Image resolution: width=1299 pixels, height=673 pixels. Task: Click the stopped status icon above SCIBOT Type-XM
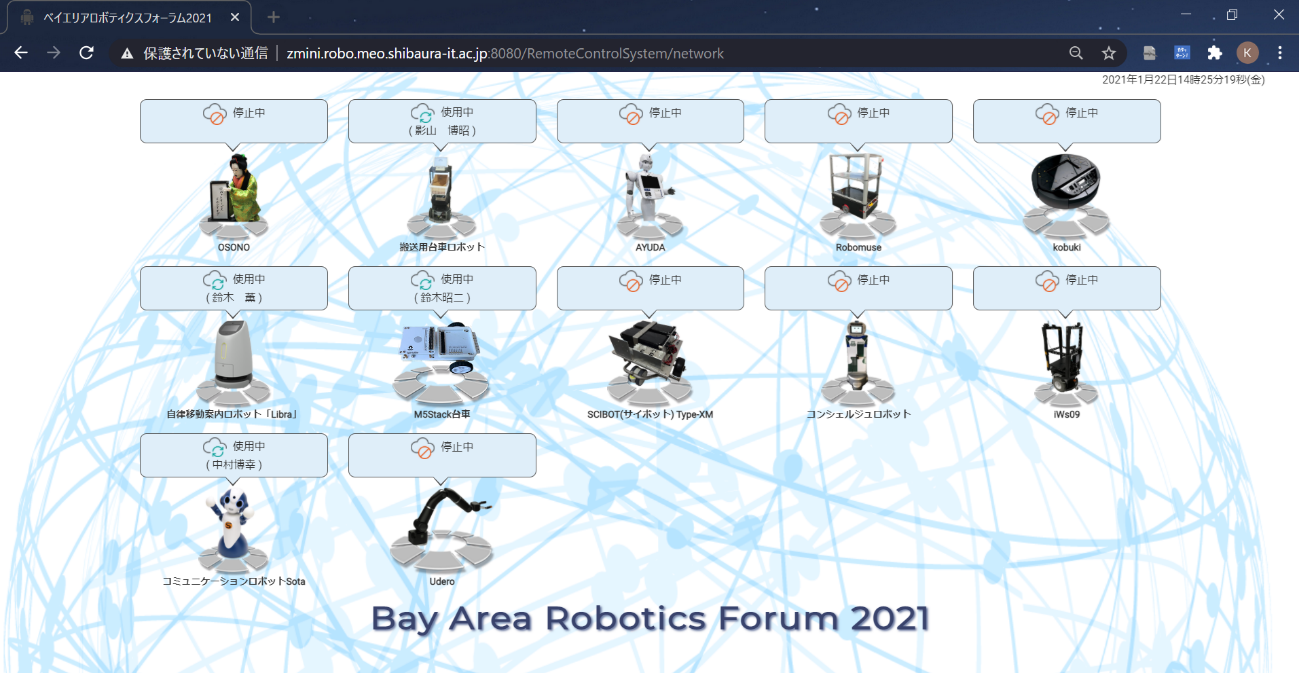point(631,281)
